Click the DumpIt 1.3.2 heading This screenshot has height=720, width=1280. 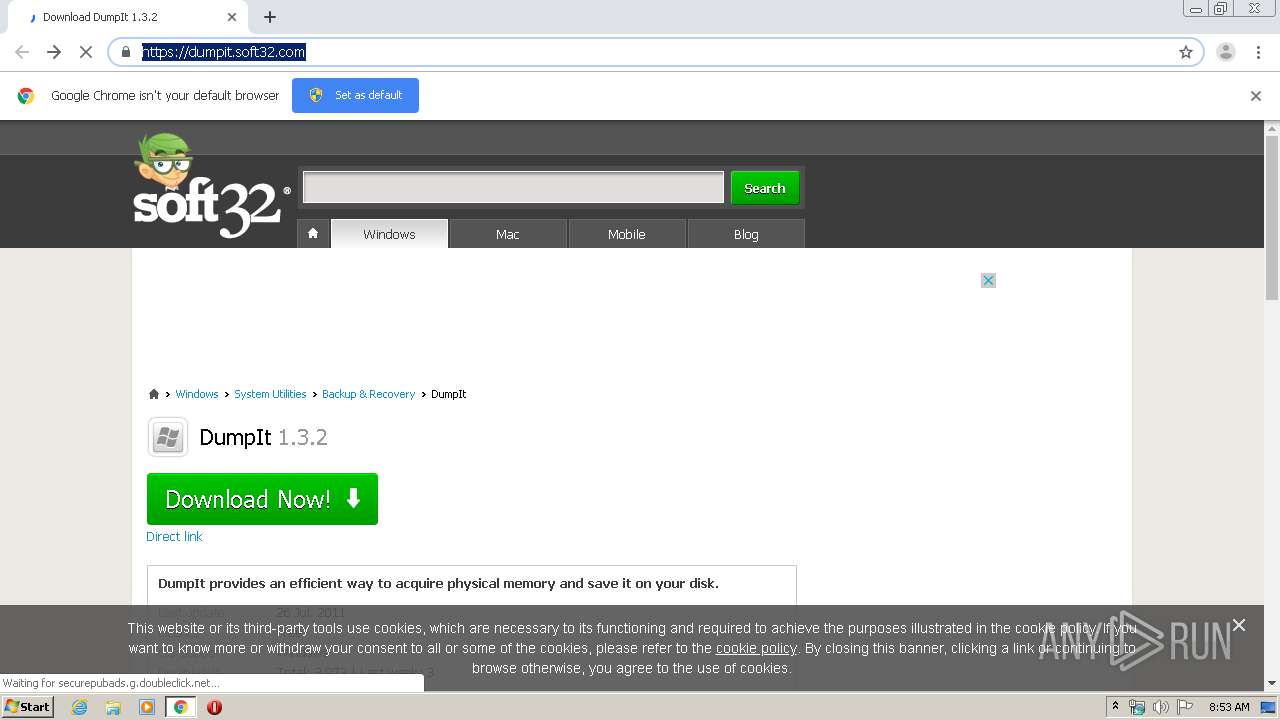coord(263,437)
